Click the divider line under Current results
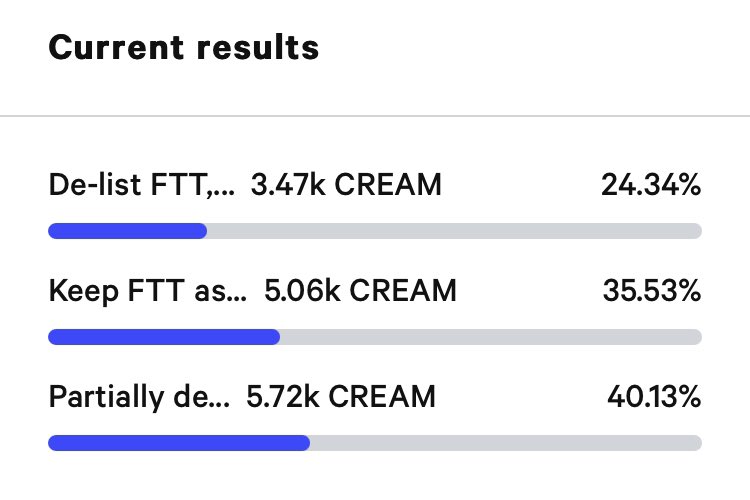The width and height of the screenshot is (750, 500). click(375, 116)
